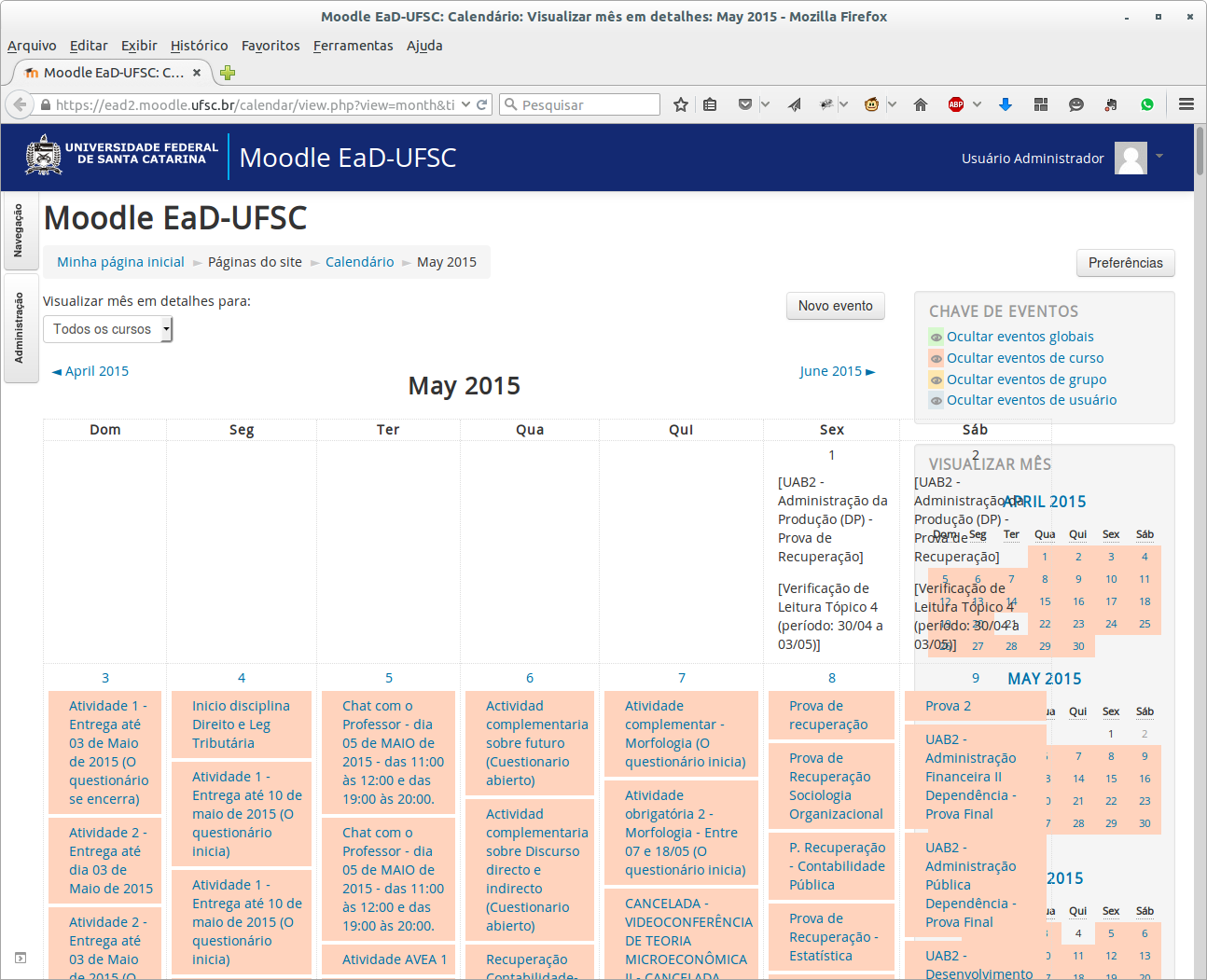The height and width of the screenshot is (980, 1207).
Task: Open the Favoritos menu
Action: (271, 46)
